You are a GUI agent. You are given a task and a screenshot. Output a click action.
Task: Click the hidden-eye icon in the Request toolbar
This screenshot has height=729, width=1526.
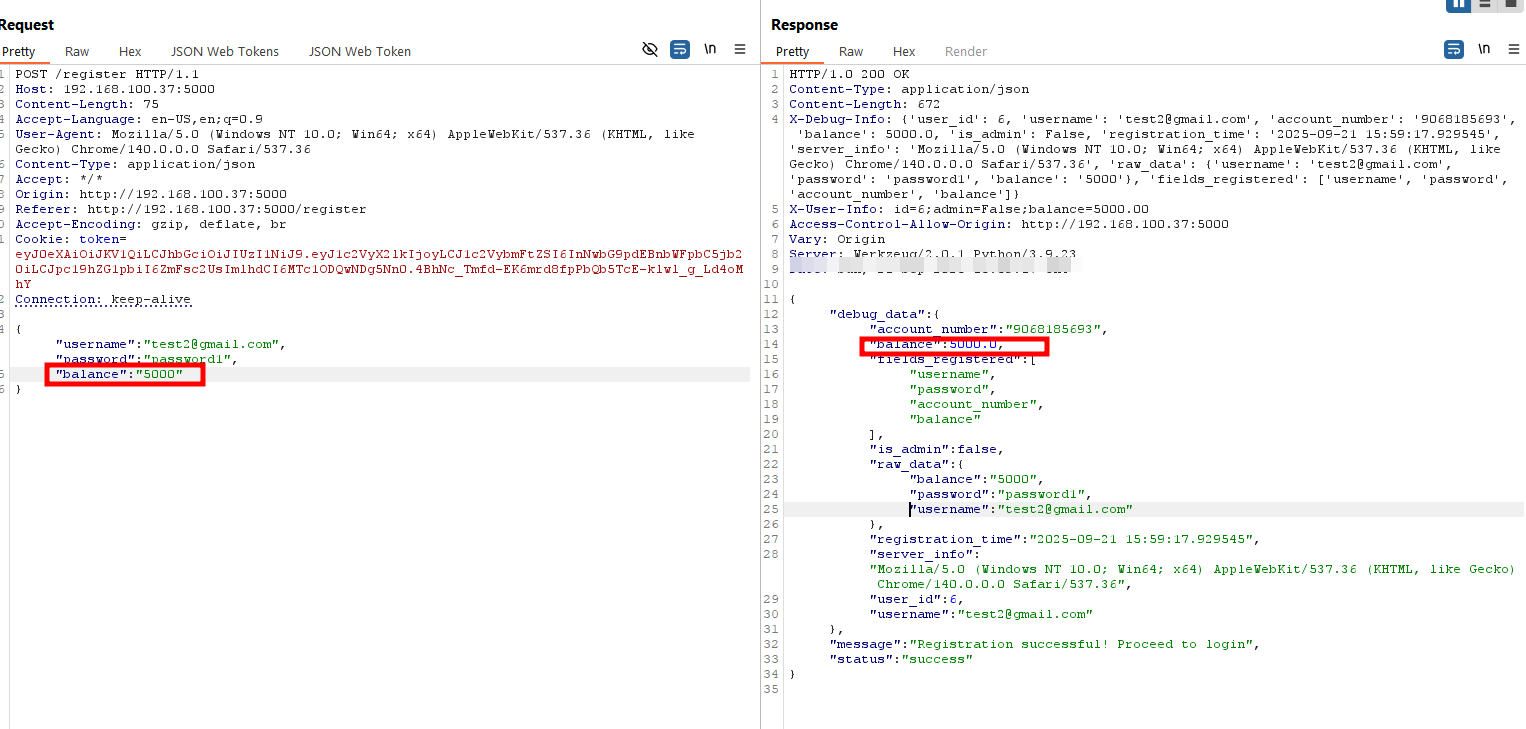pos(650,49)
